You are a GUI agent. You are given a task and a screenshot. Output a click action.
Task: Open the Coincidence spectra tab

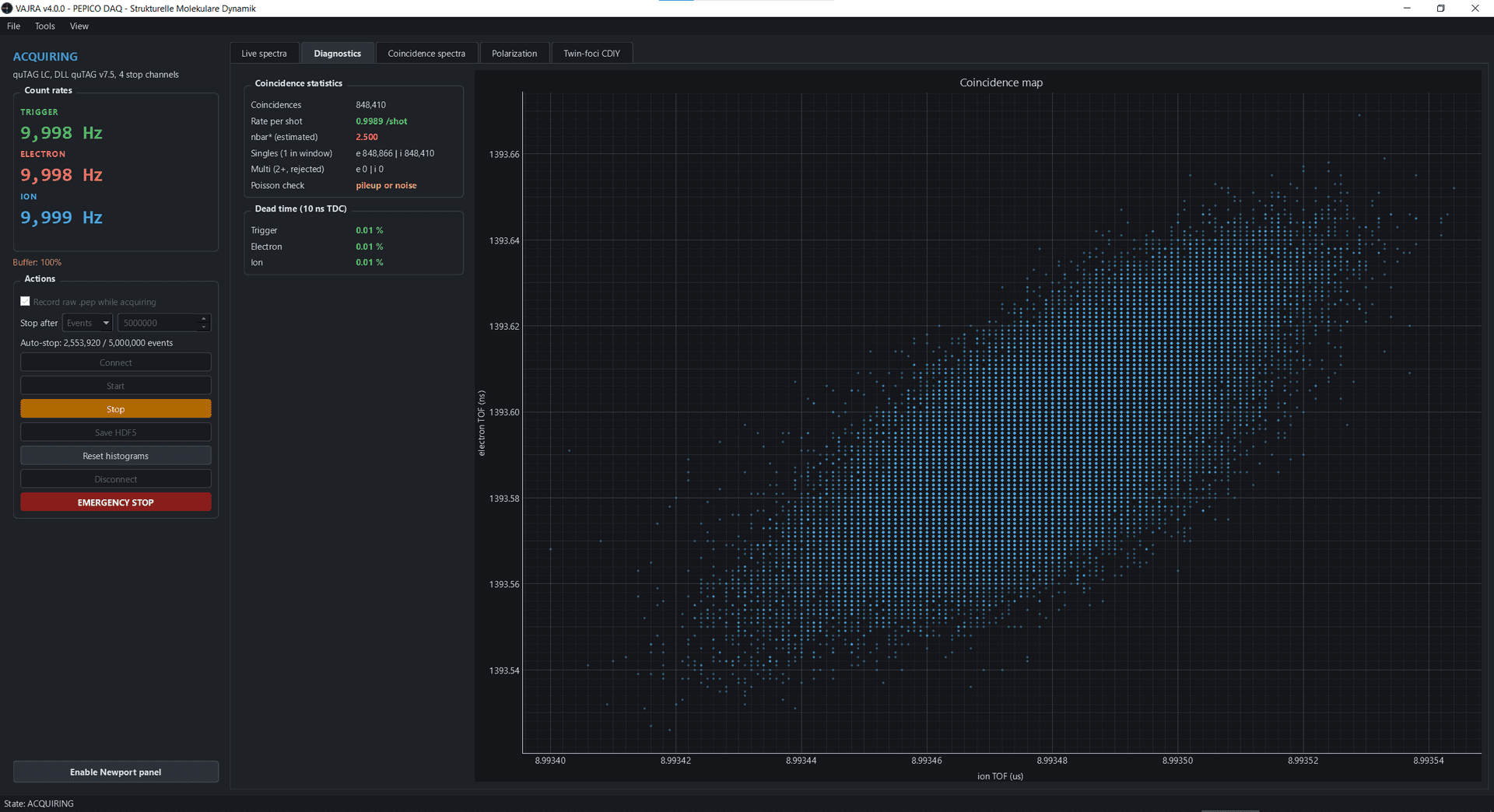click(426, 54)
